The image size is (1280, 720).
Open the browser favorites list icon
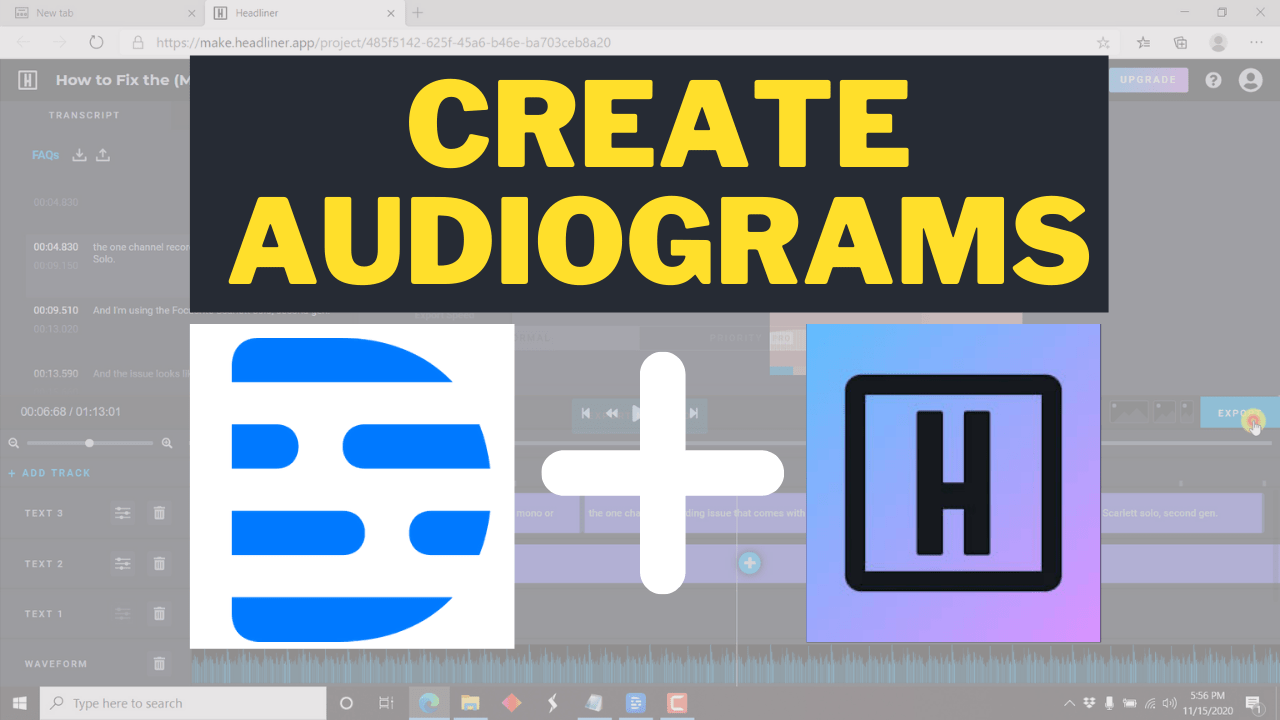[1143, 43]
